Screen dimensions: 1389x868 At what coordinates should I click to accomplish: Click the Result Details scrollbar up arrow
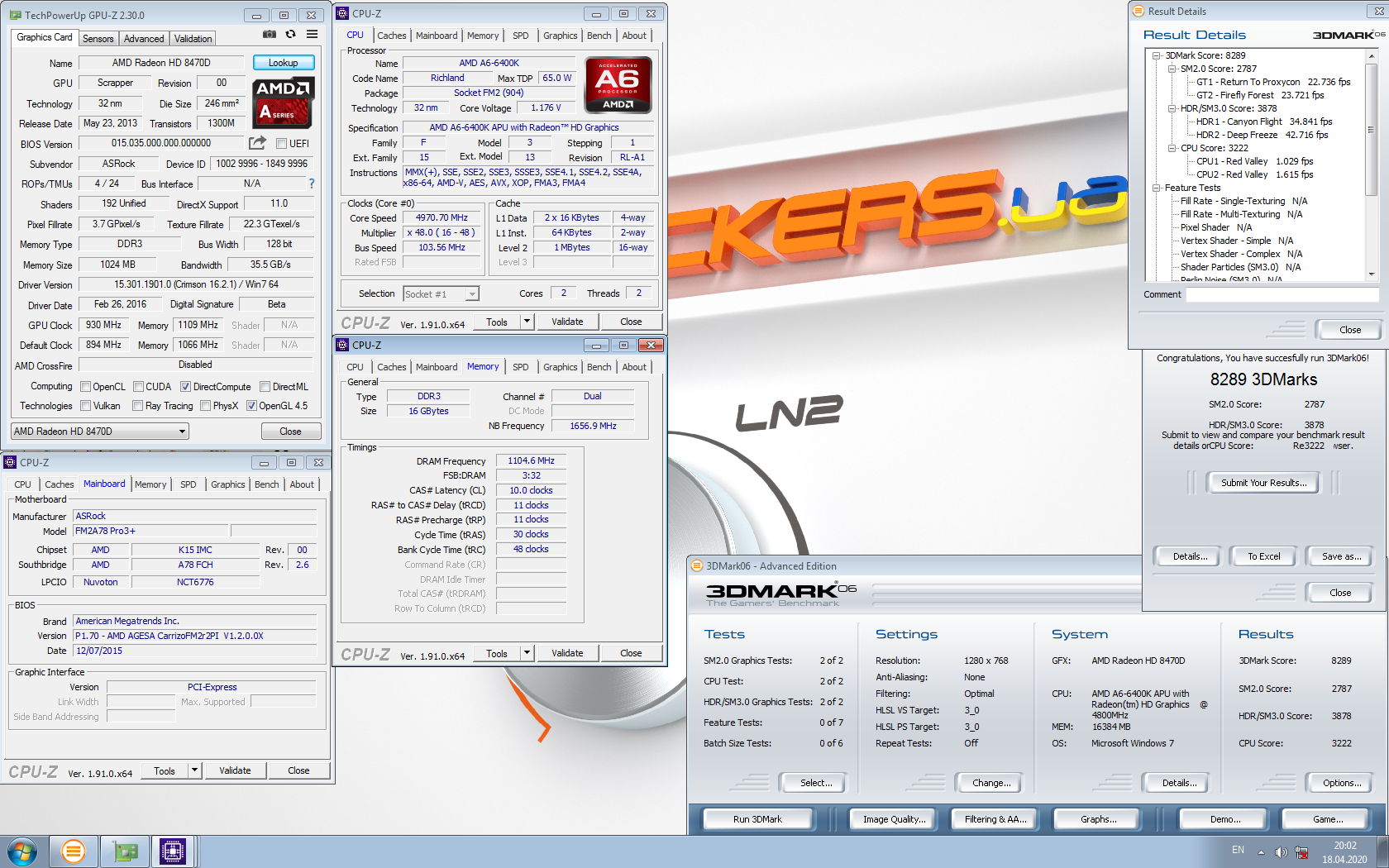pyautogui.click(x=1371, y=55)
